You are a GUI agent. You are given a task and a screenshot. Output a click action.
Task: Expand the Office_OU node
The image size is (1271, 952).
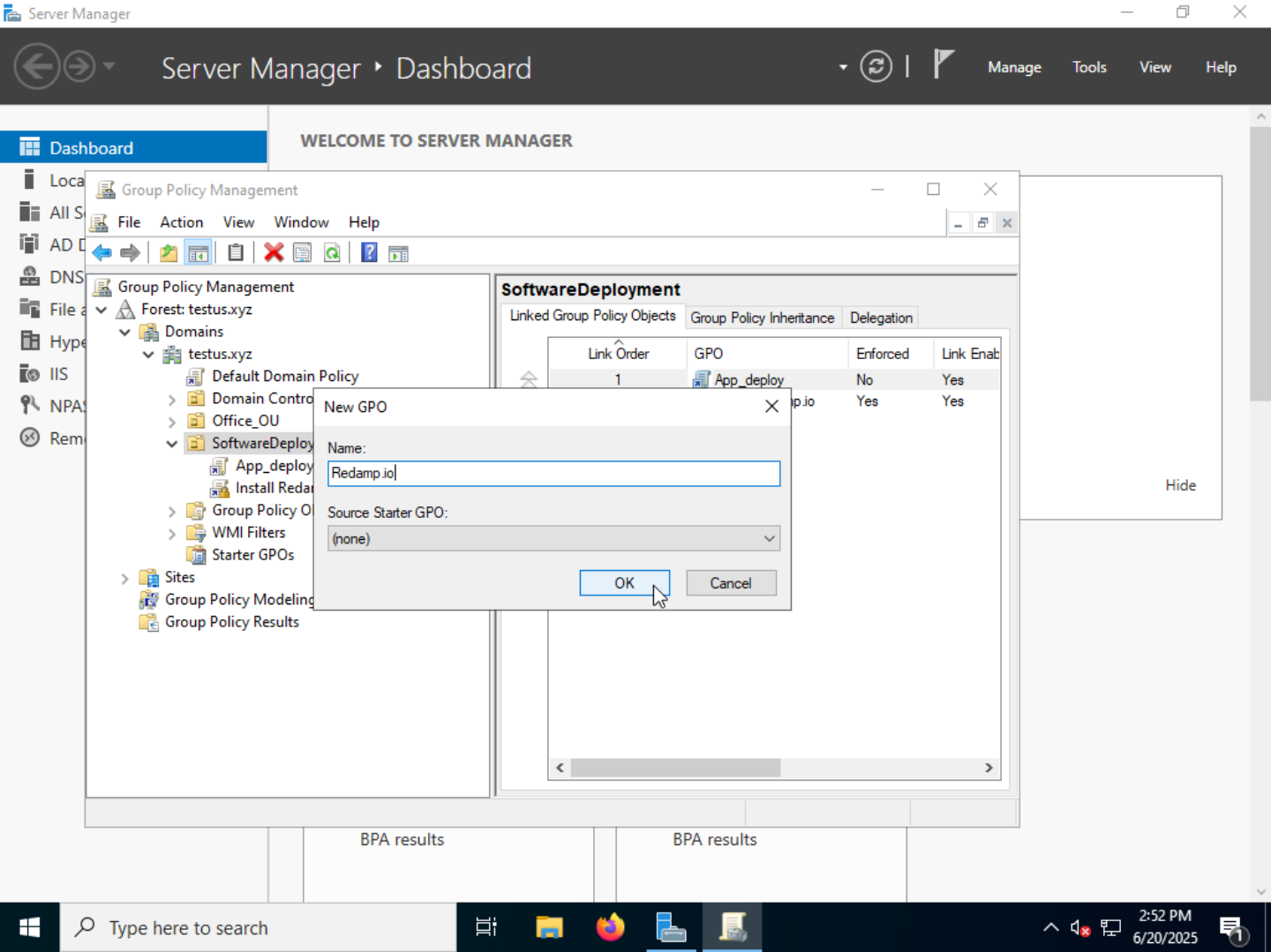pos(172,422)
